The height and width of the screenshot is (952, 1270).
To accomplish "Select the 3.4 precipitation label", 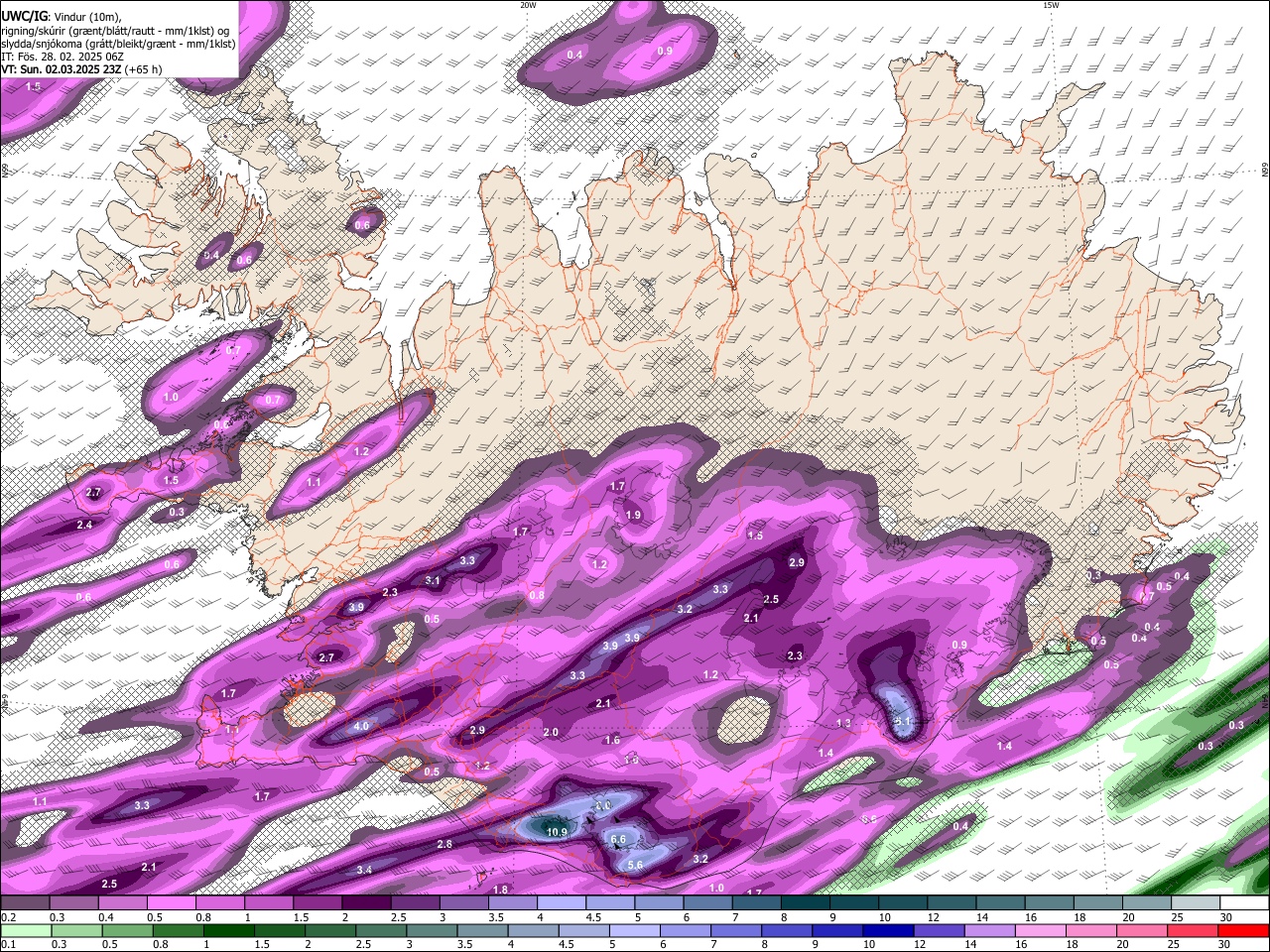I will [364, 870].
